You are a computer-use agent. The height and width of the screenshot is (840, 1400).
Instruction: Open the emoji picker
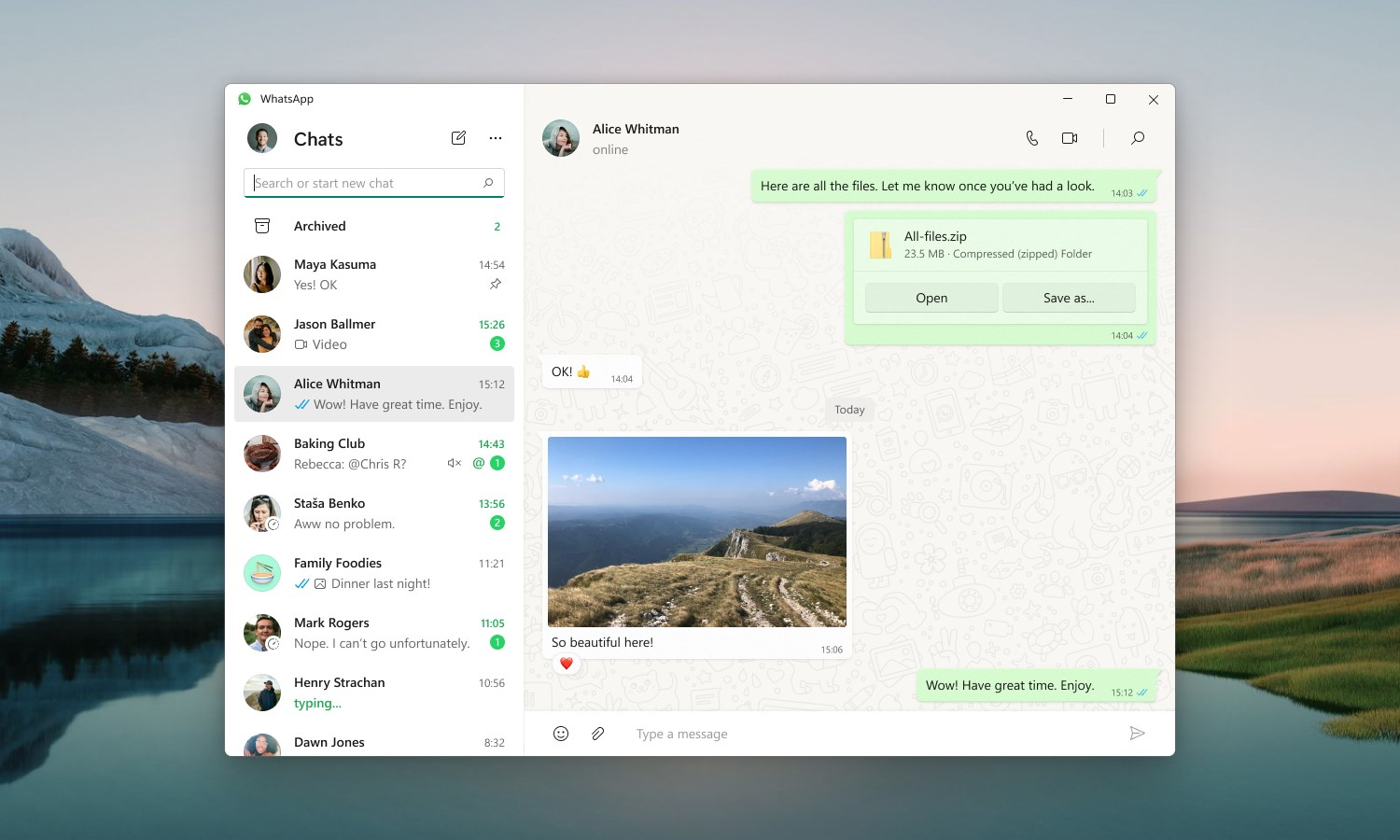[x=561, y=734]
